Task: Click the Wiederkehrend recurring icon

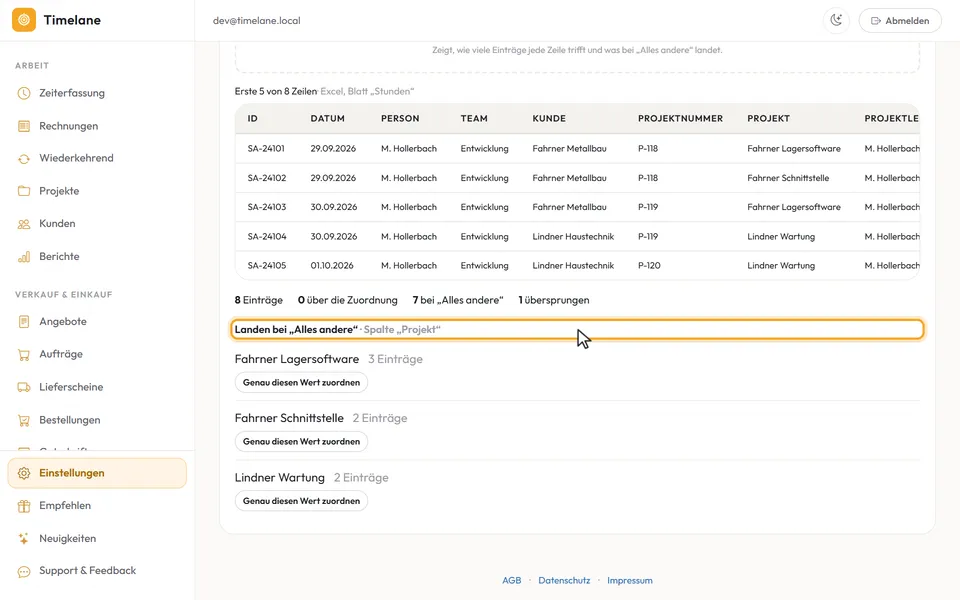Action: click(x=24, y=159)
